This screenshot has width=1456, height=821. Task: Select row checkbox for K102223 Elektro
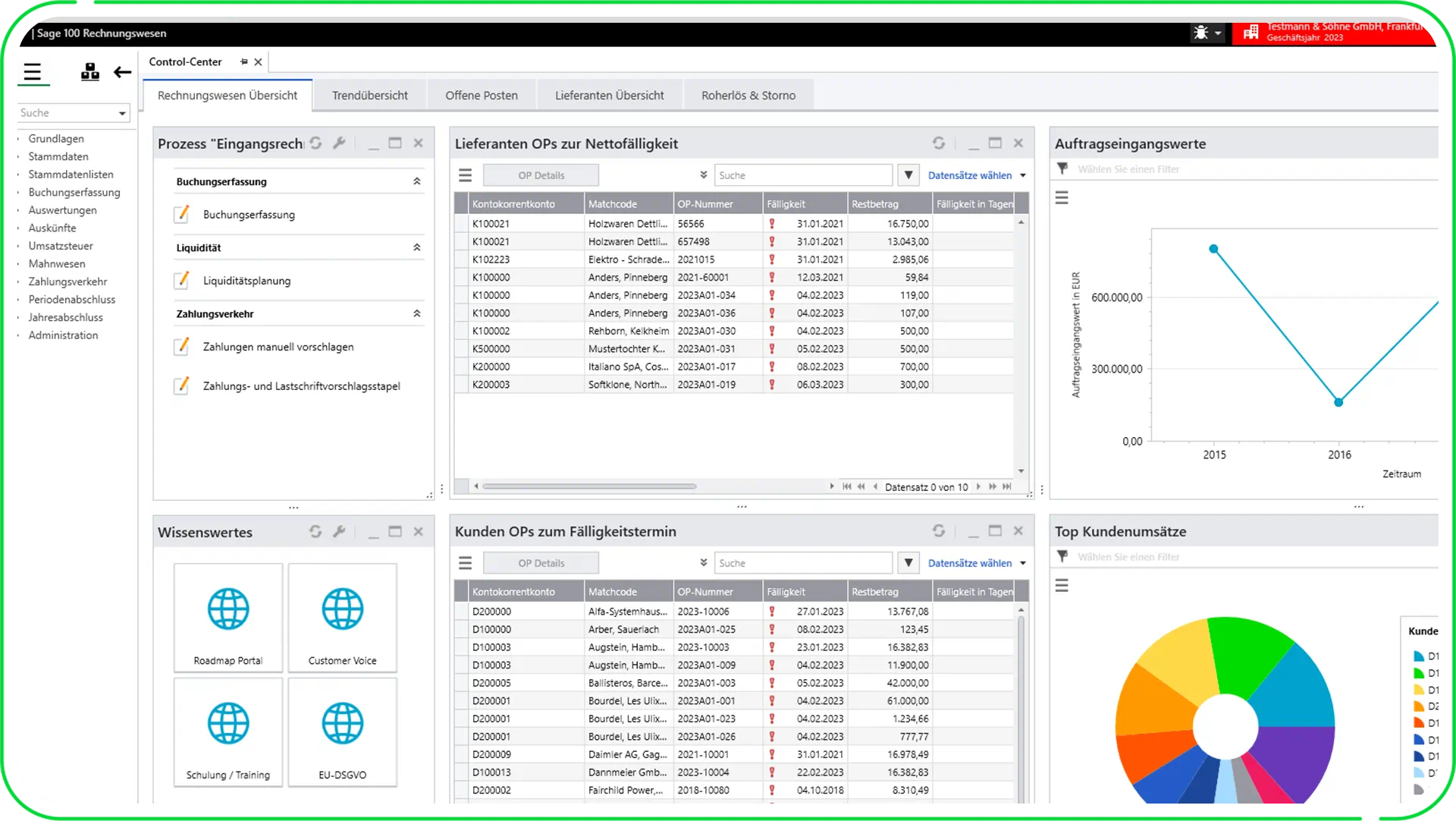461,260
